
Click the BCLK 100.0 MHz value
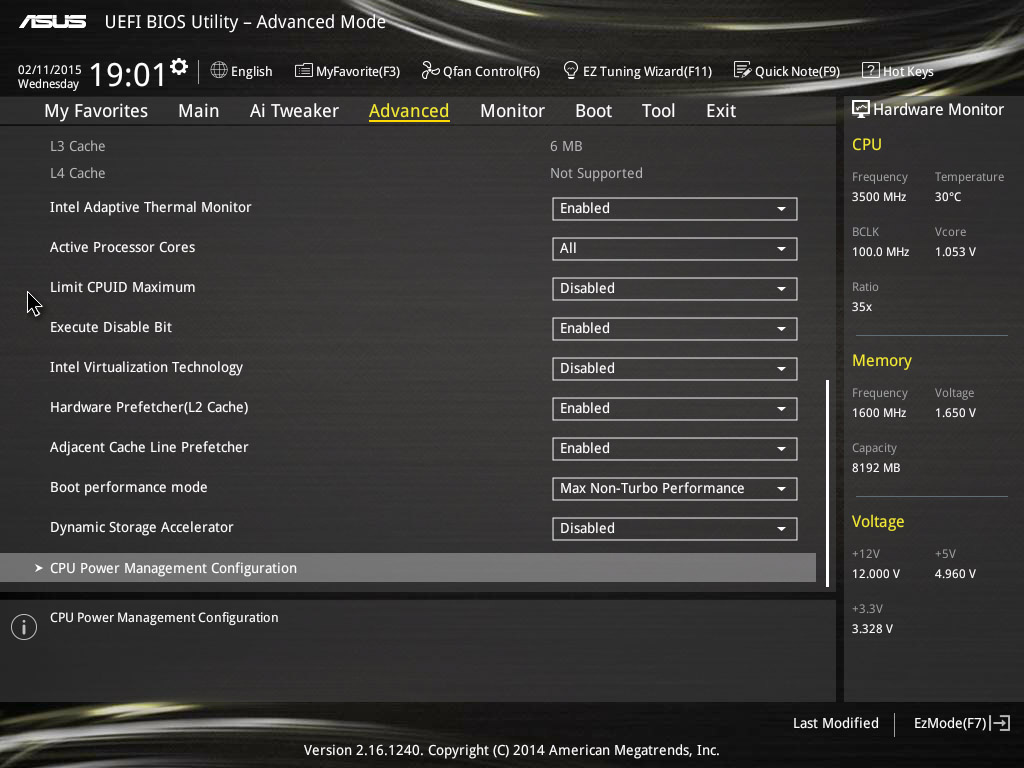(x=880, y=251)
